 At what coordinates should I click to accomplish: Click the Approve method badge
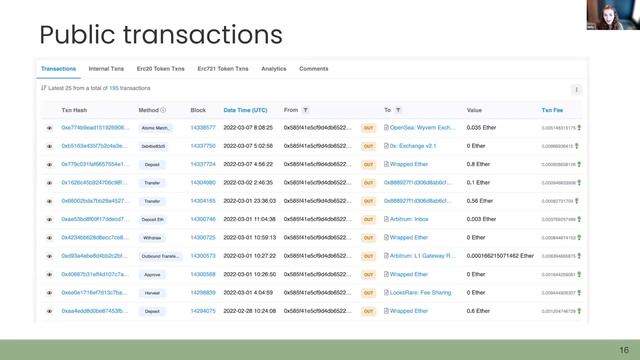click(152, 275)
